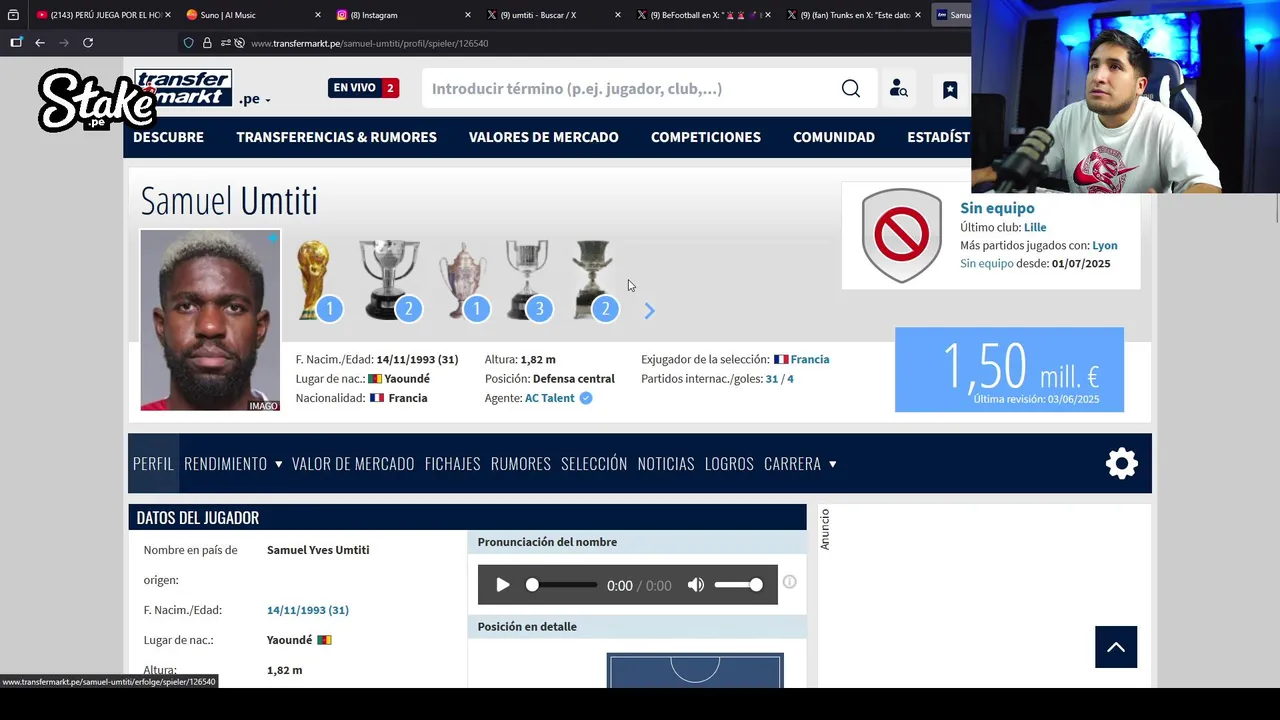Open the bookmark watchlist icon
Image resolution: width=1280 pixels, height=720 pixels.
click(950, 89)
